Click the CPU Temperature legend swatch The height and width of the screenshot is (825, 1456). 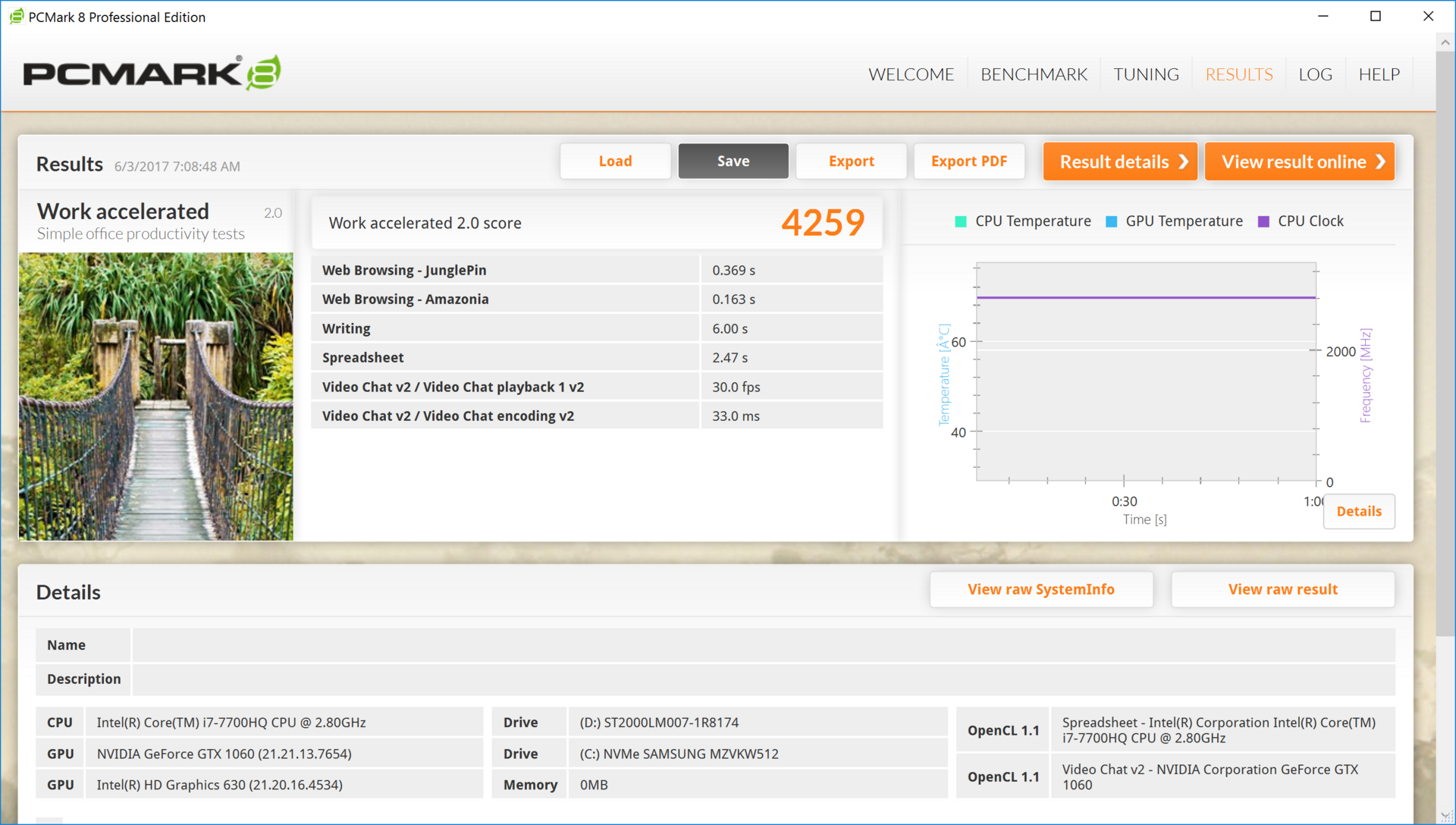pos(960,221)
